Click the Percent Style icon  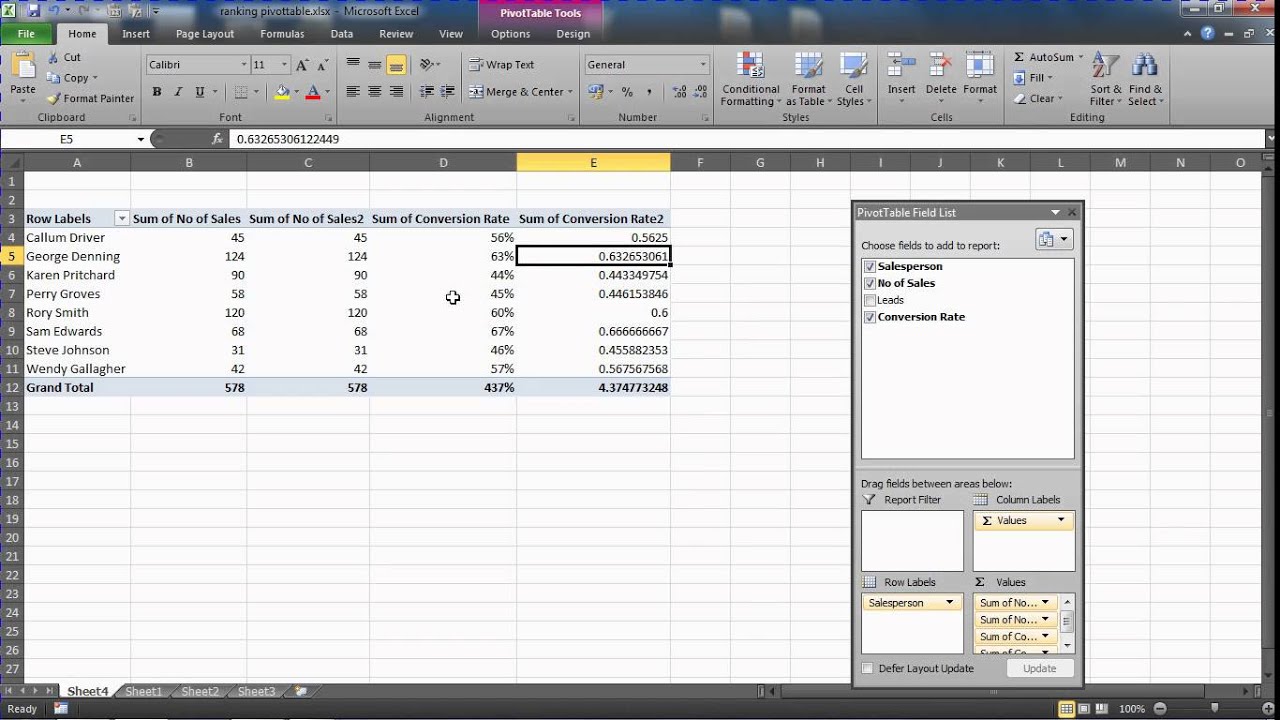[625, 90]
